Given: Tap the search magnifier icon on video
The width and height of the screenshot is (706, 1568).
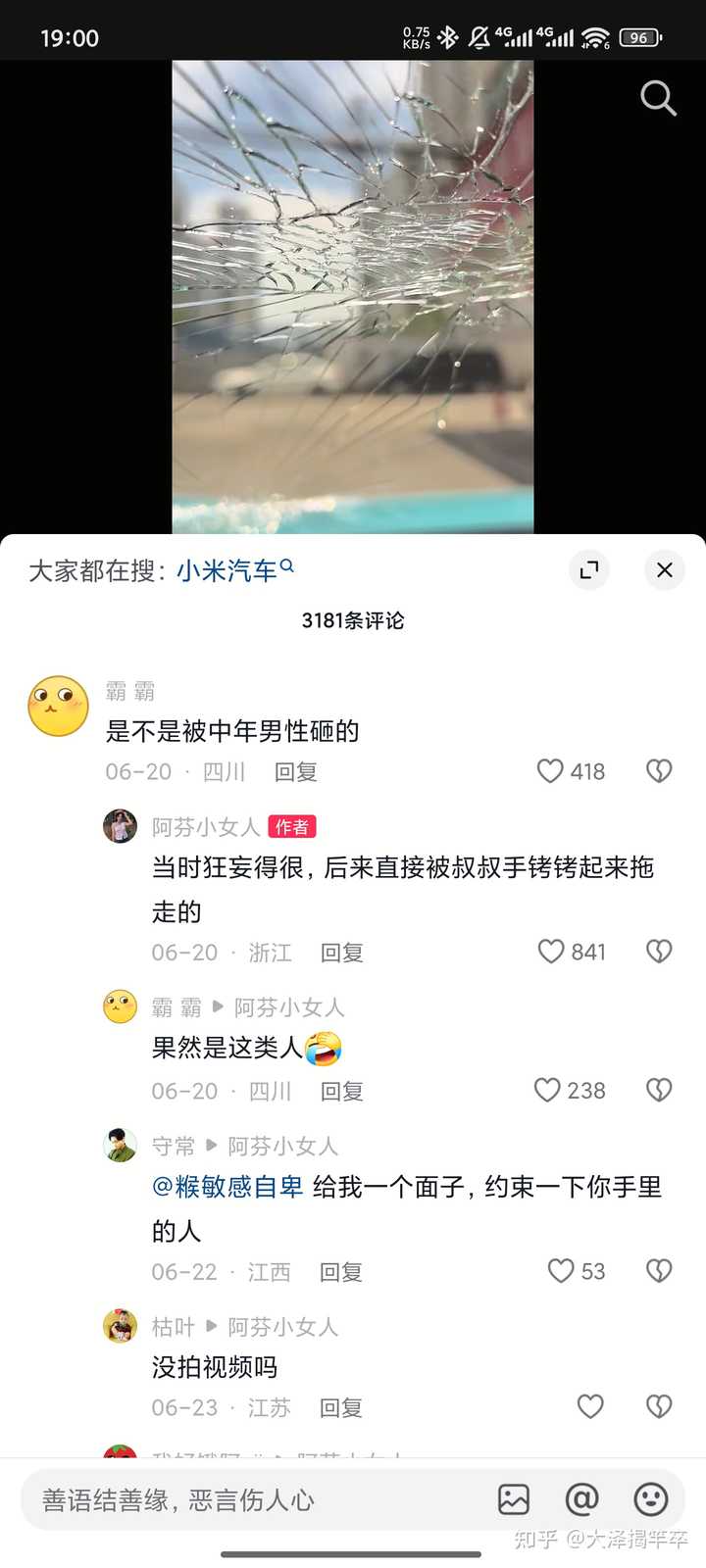Looking at the screenshot, I should (658, 98).
